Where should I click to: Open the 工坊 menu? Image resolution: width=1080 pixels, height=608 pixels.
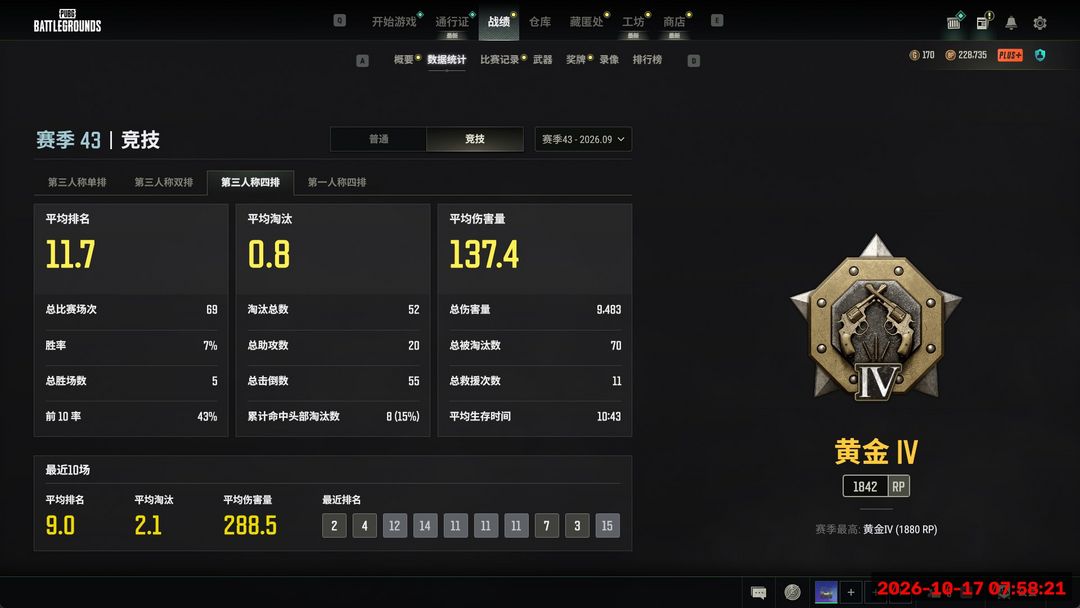tap(633, 22)
